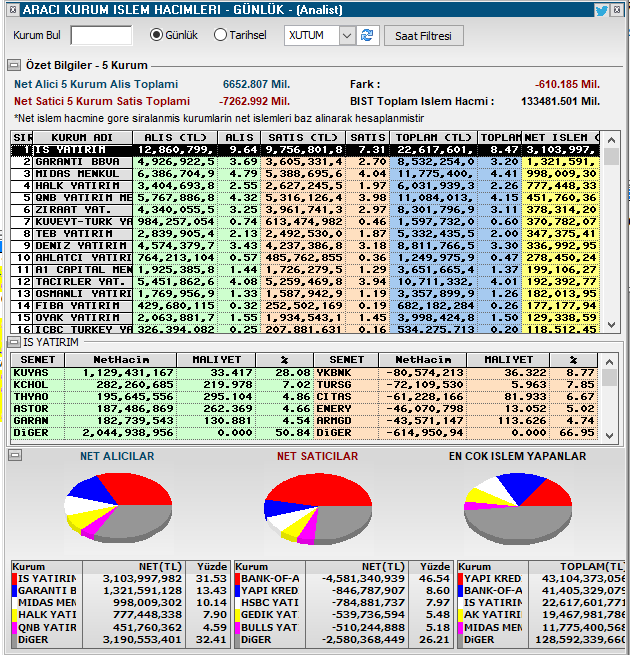630x655 pixels.
Task: Select the ZIRAAT YAT. row
Action: [x=305, y=210]
